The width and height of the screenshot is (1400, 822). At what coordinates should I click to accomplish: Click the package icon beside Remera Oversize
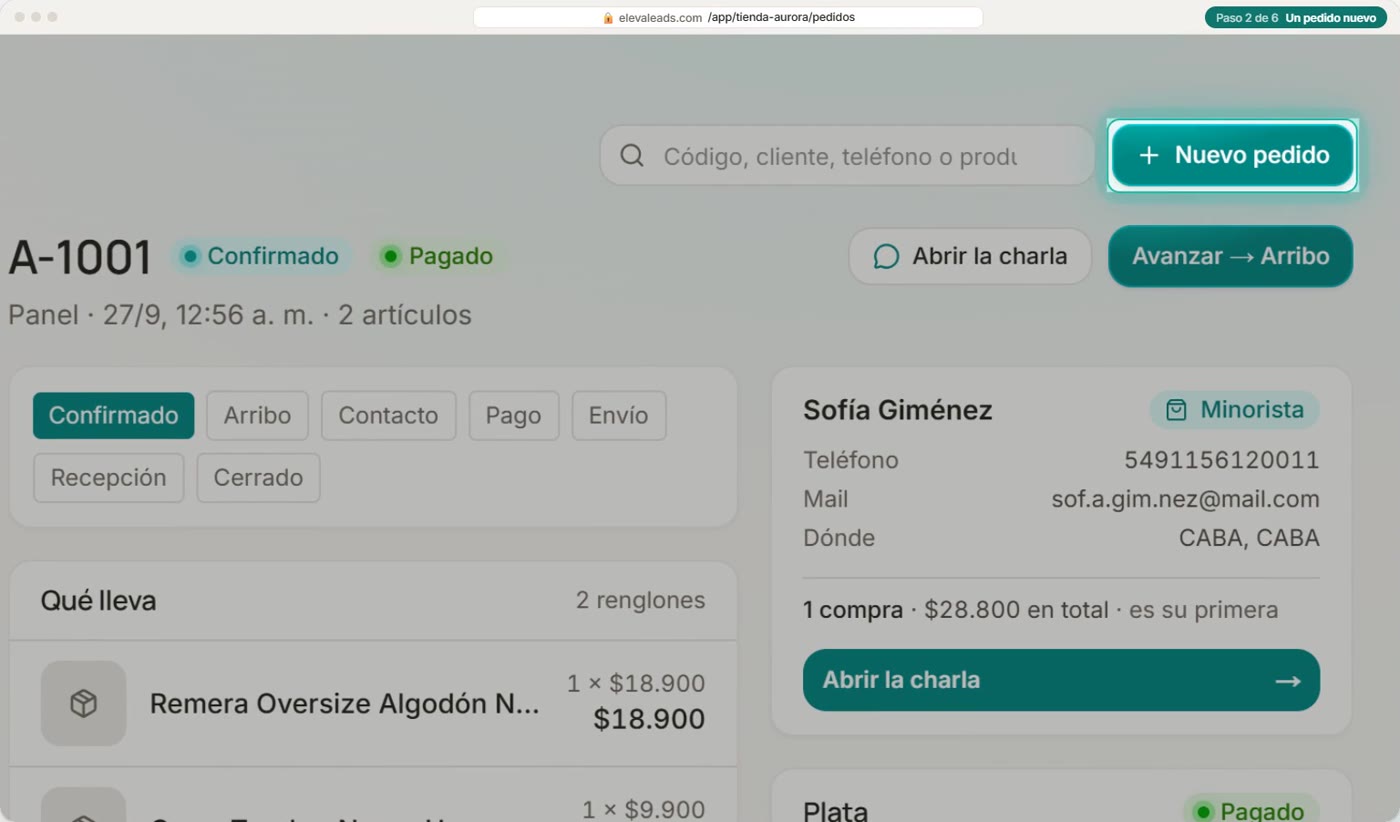coord(83,703)
